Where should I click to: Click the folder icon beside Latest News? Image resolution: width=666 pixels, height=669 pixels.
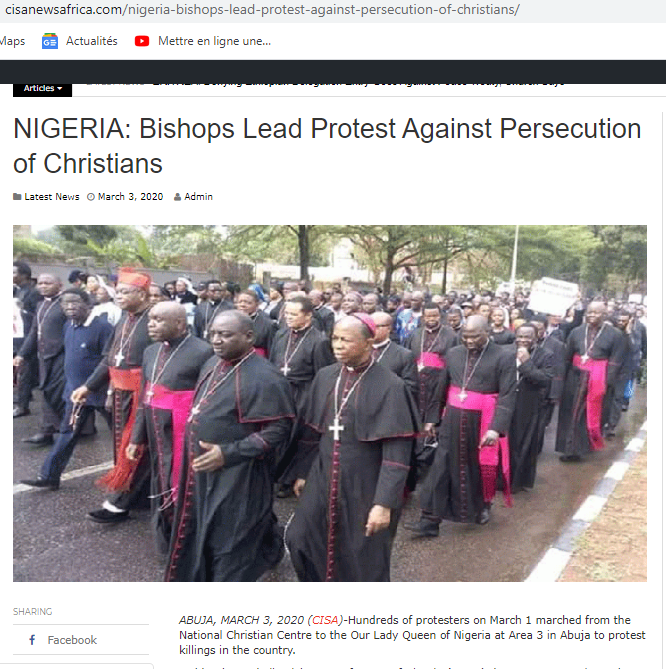pyautogui.click(x=17, y=197)
